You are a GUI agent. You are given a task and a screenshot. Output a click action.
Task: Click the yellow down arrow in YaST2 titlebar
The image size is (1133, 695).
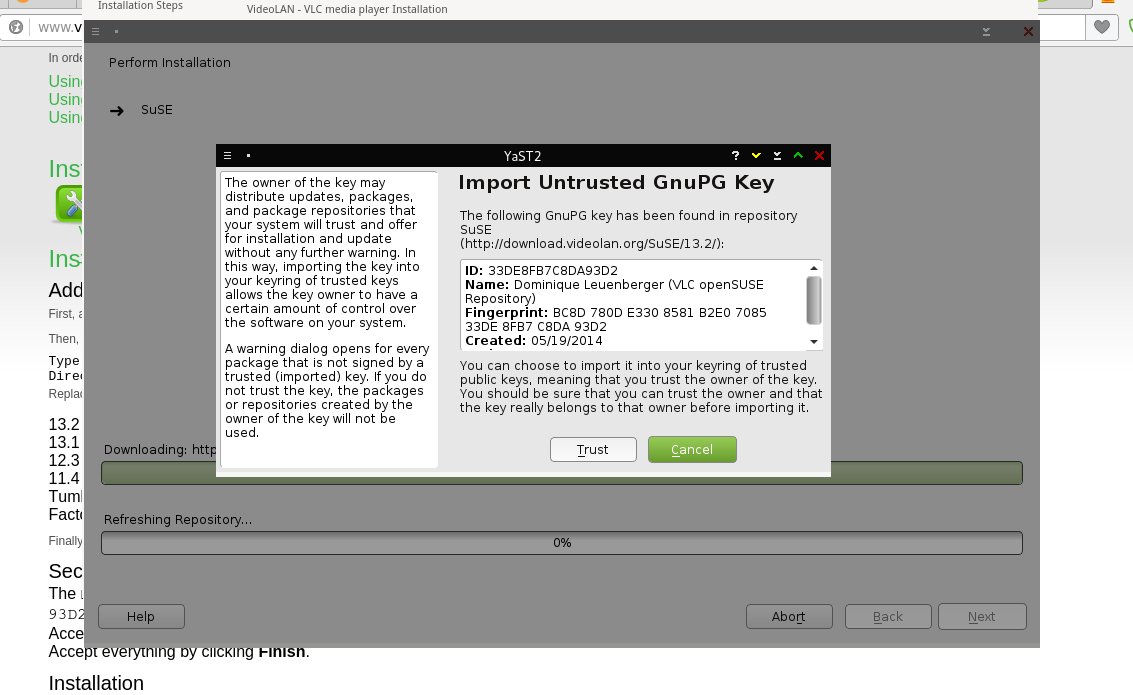point(756,155)
